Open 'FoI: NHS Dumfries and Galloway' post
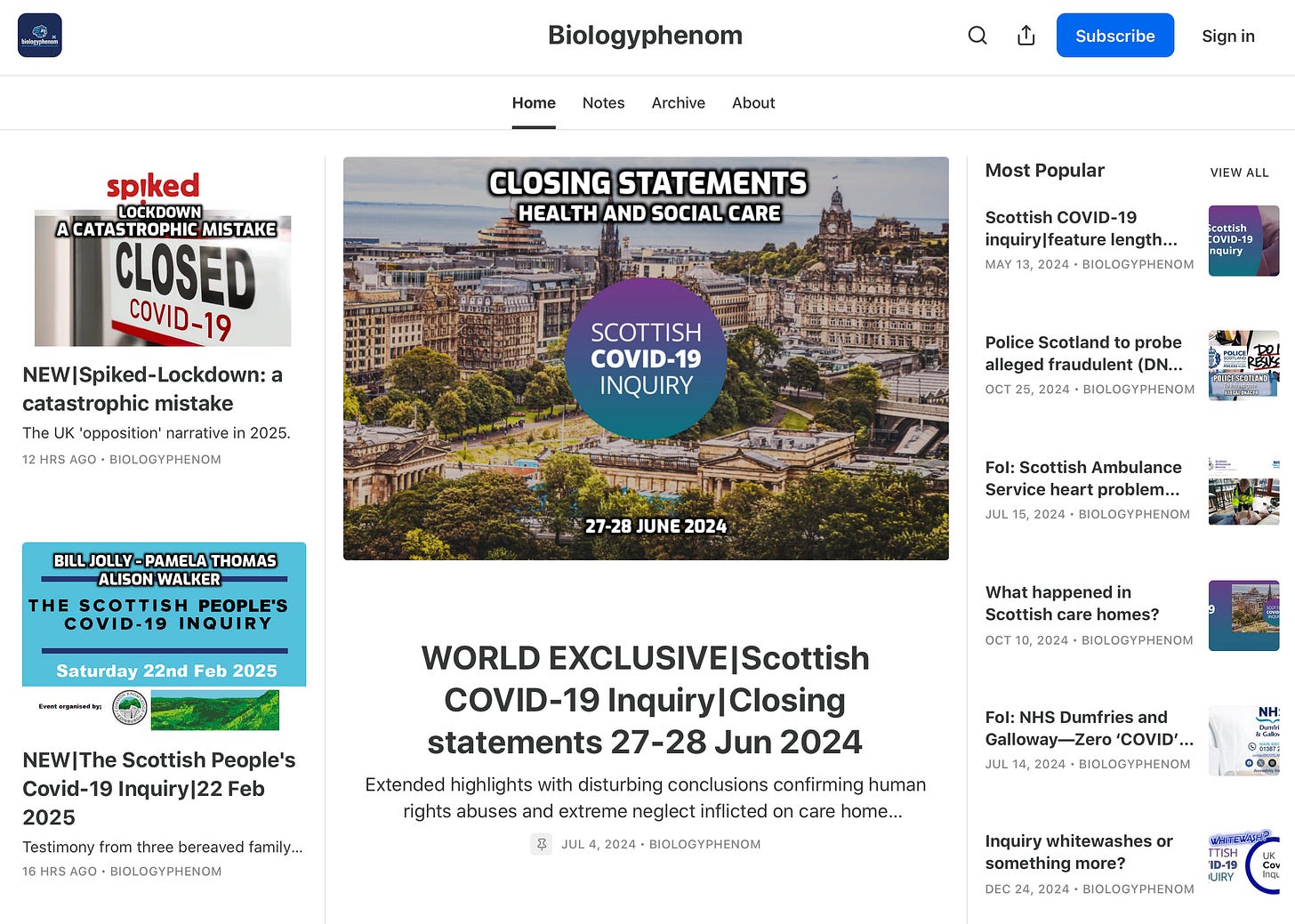The height and width of the screenshot is (924, 1295). click(x=1090, y=728)
